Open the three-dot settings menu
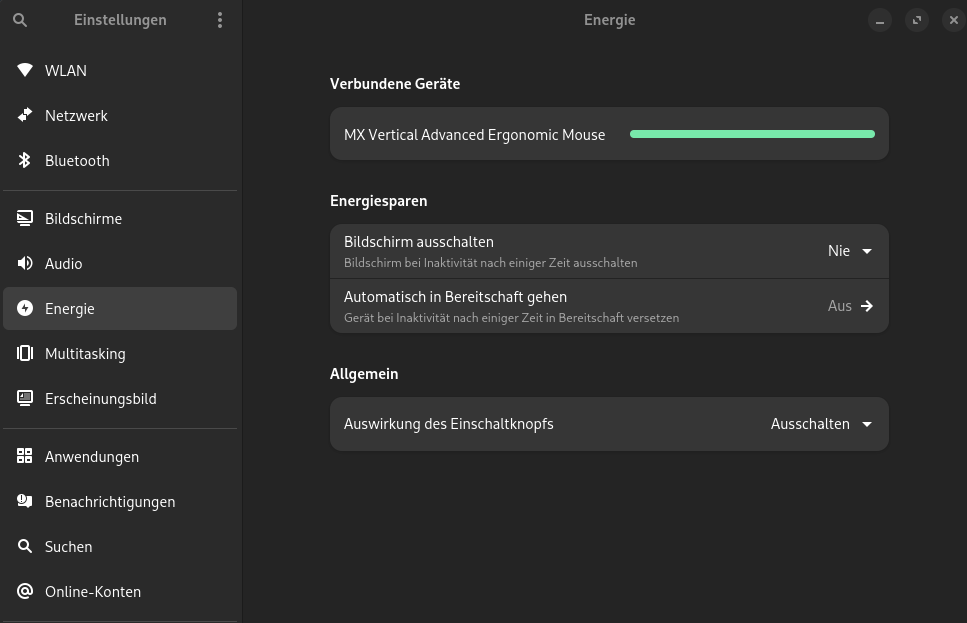 [220, 20]
